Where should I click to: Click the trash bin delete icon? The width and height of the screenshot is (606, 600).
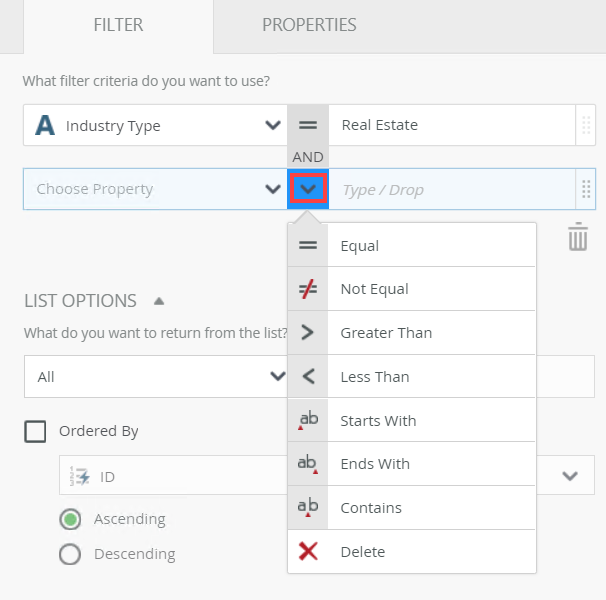578,237
